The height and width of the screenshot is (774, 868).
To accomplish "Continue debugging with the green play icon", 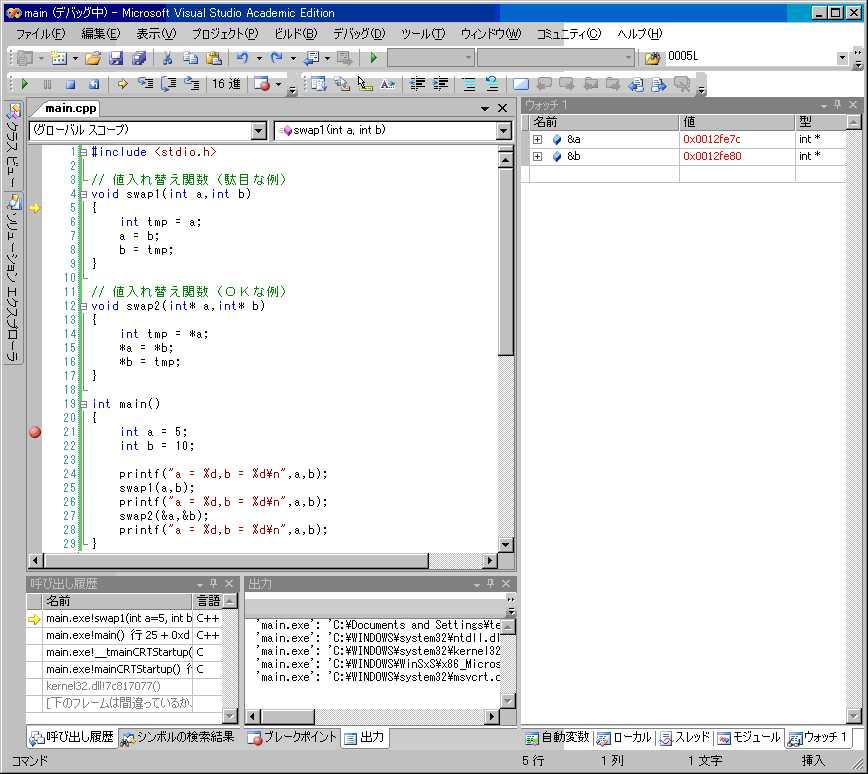I will pos(24,84).
